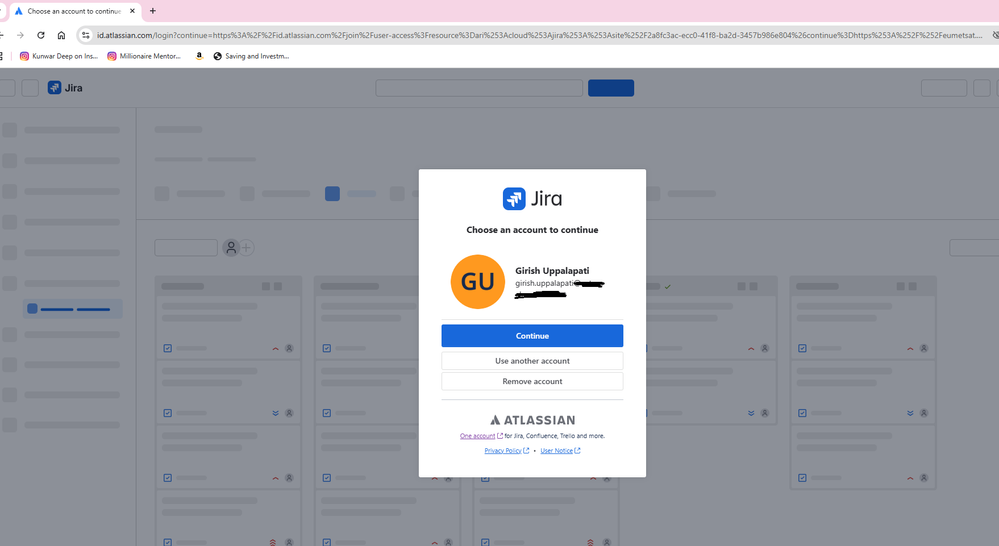
Task: Click the Girish Uppalapati name
Action: tap(552, 271)
